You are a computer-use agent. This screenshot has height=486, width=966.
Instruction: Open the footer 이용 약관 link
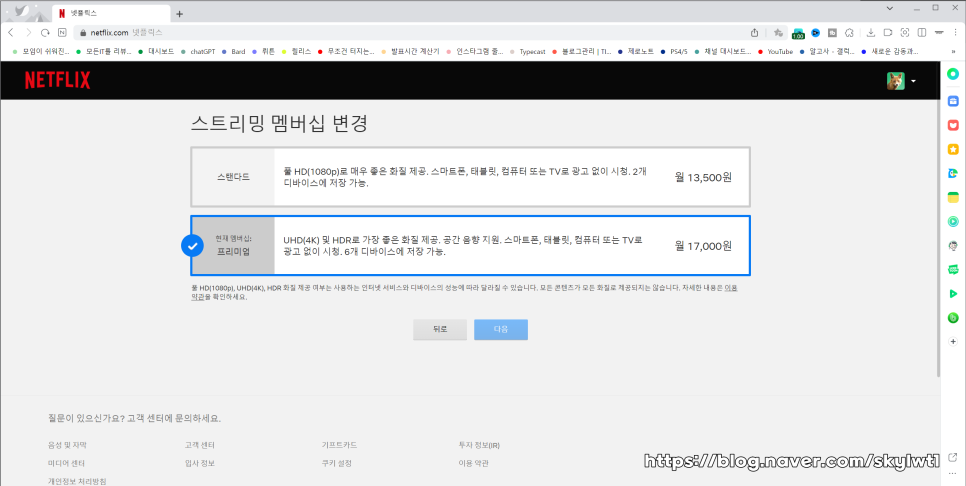473,463
